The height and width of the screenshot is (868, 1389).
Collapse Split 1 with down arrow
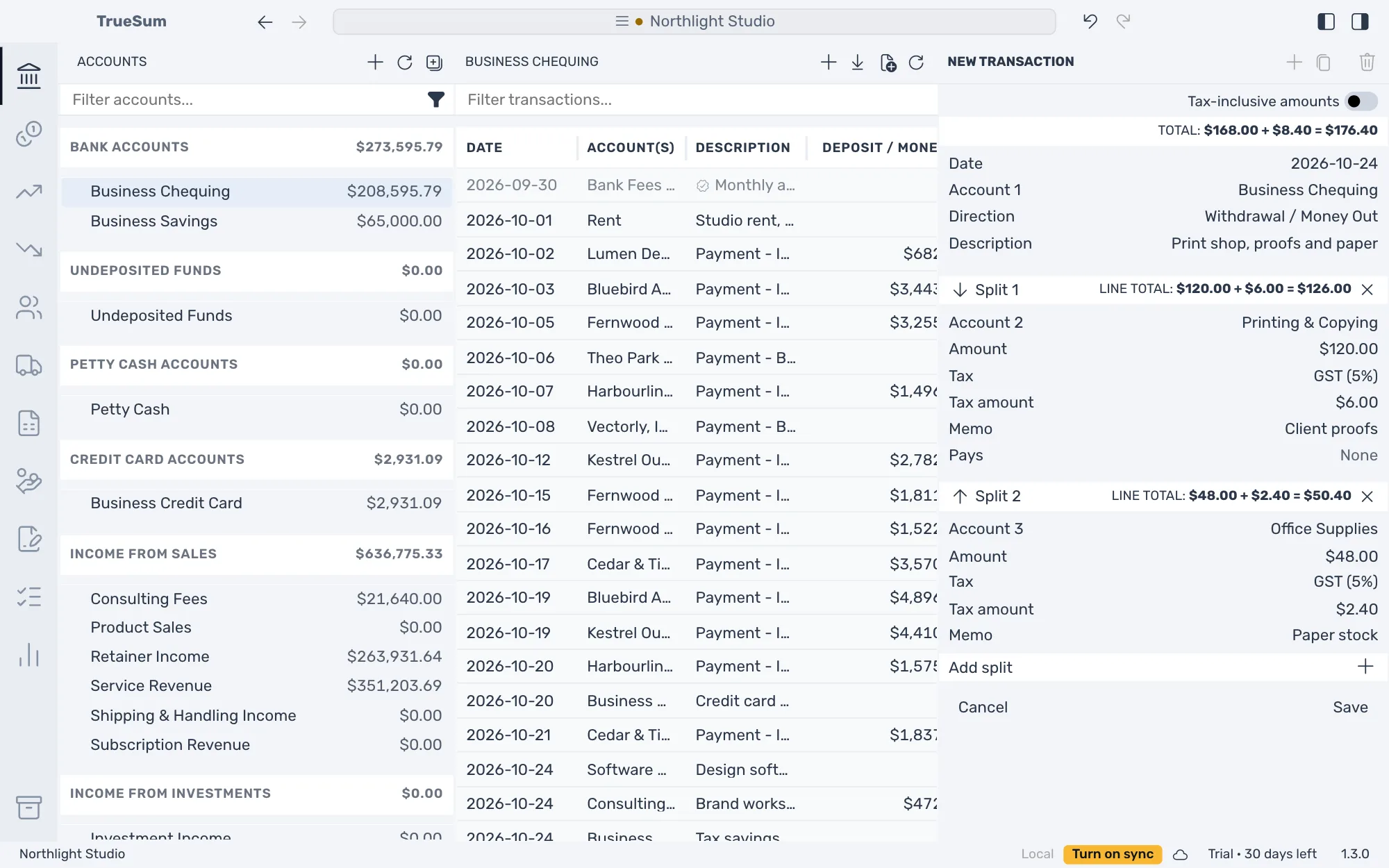click(x=960, y=290)
